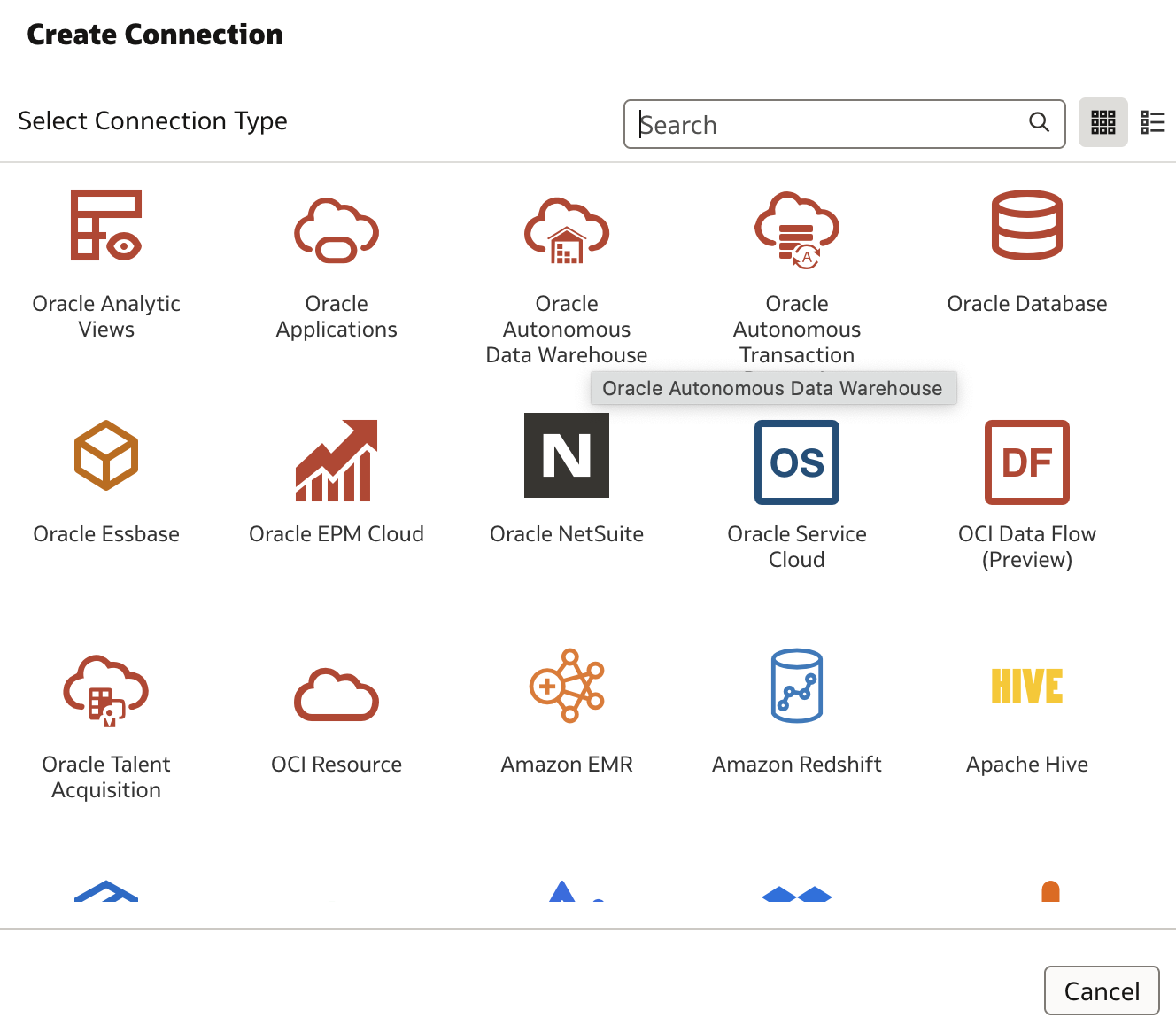Viewport: 1176px width, 1033px height.
Task: Click the Oracle Talent Acquisition label
Action: click(x=106, y=777)
